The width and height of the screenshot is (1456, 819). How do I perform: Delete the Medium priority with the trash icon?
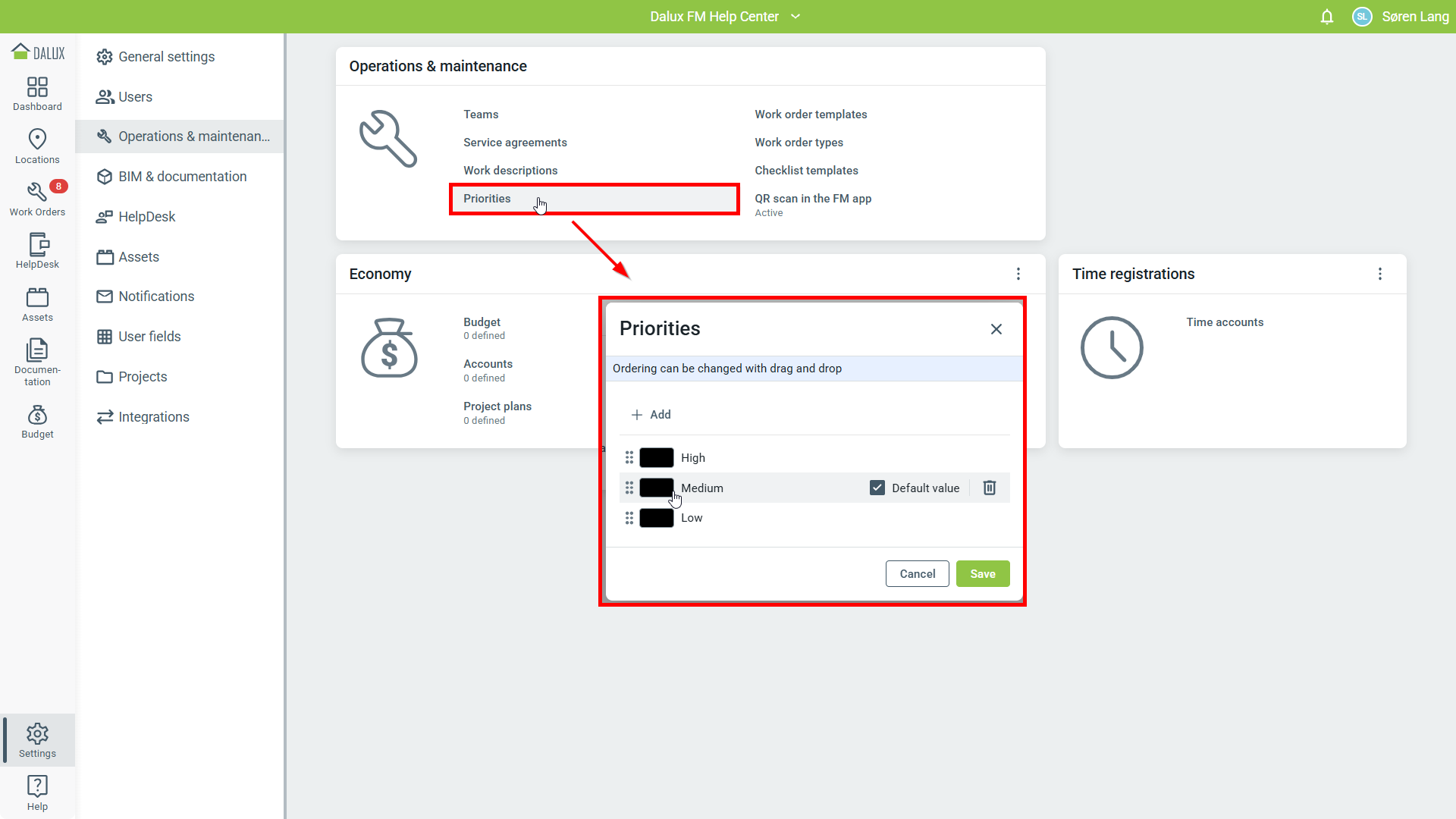tap(989, 488)
